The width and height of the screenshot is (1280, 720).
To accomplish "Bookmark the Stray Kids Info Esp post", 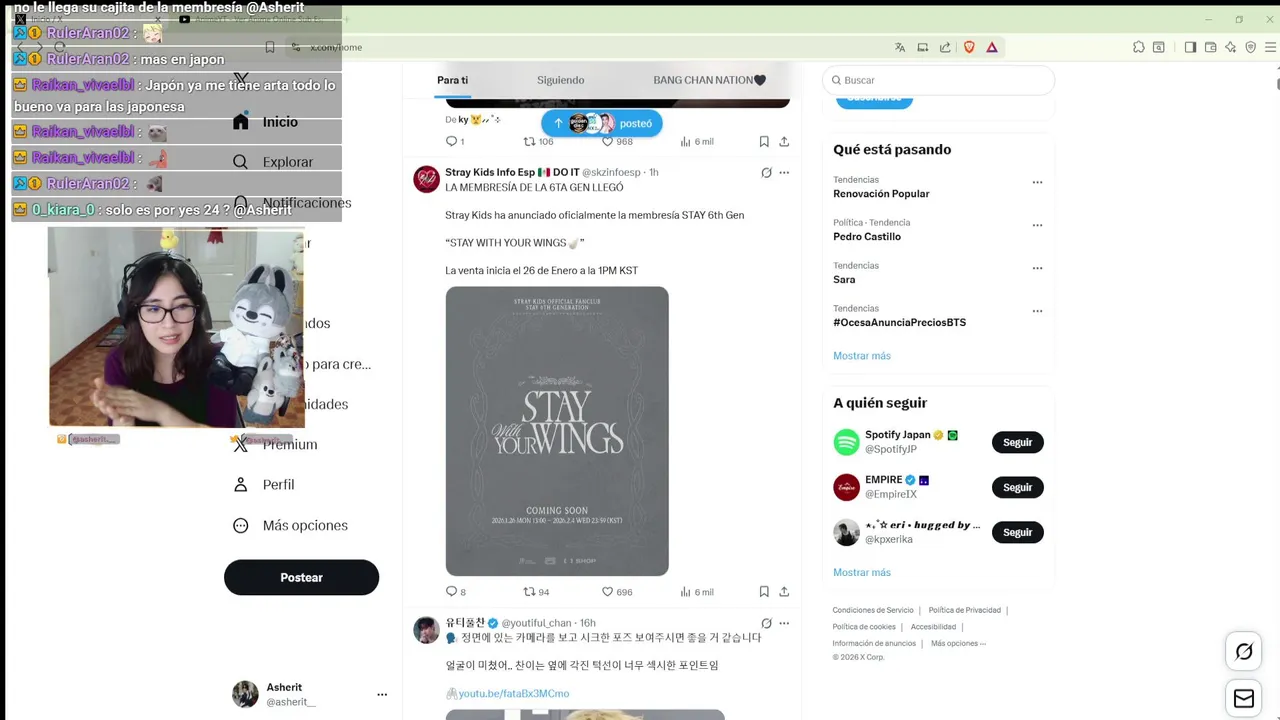I will pos(764,592).
